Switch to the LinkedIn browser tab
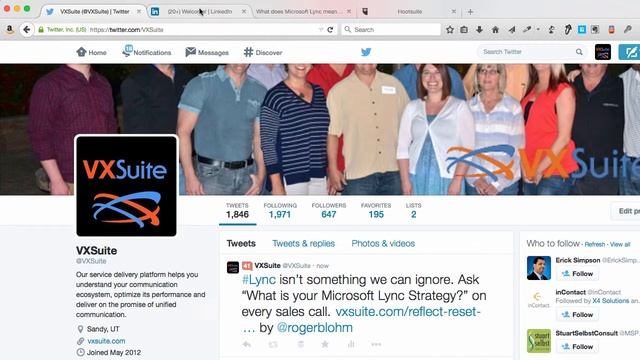 [x=198, y=12]
